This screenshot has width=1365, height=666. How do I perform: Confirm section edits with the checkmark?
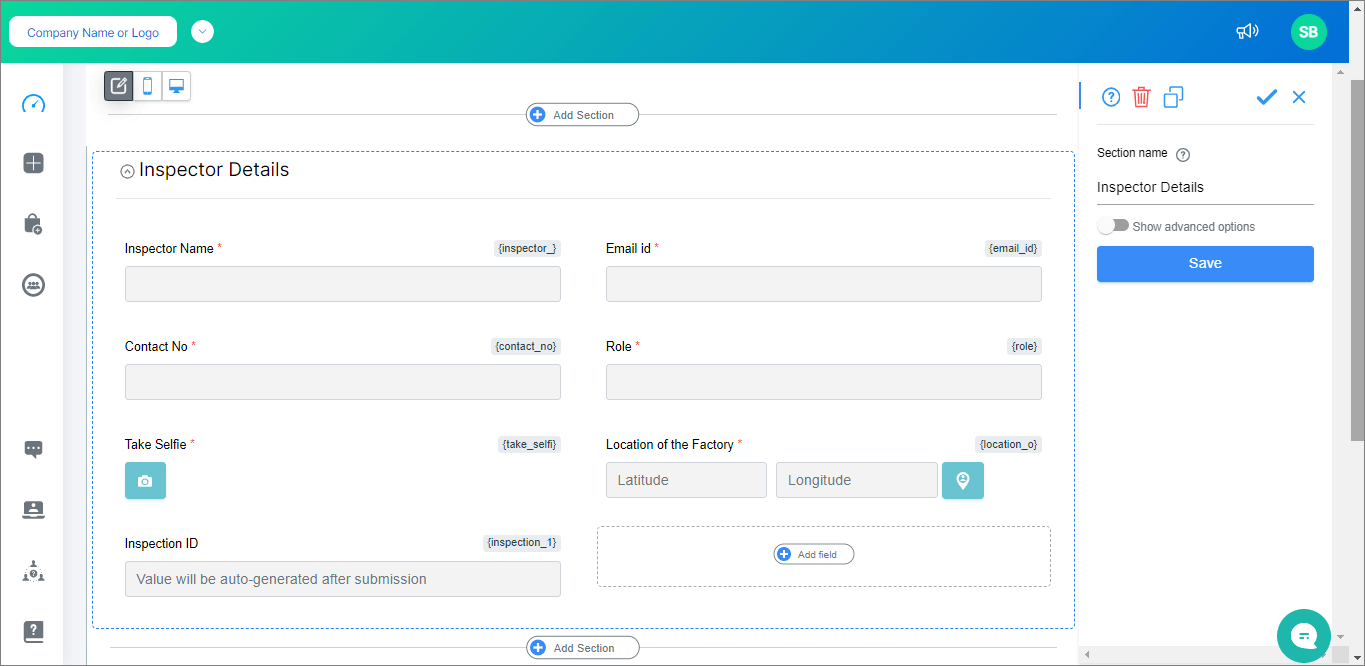(x=1266, y=97)
